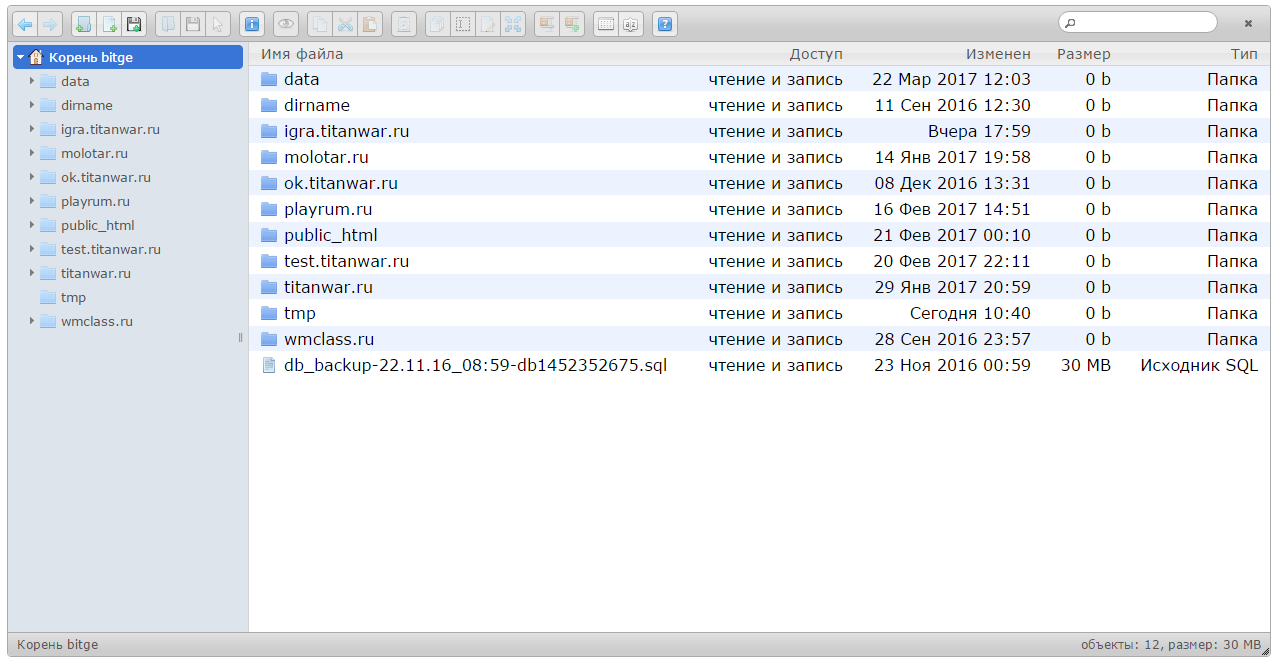Select the db_backup SQL file row
This screenshot has height=661, width=1276.
coord(475,365)
